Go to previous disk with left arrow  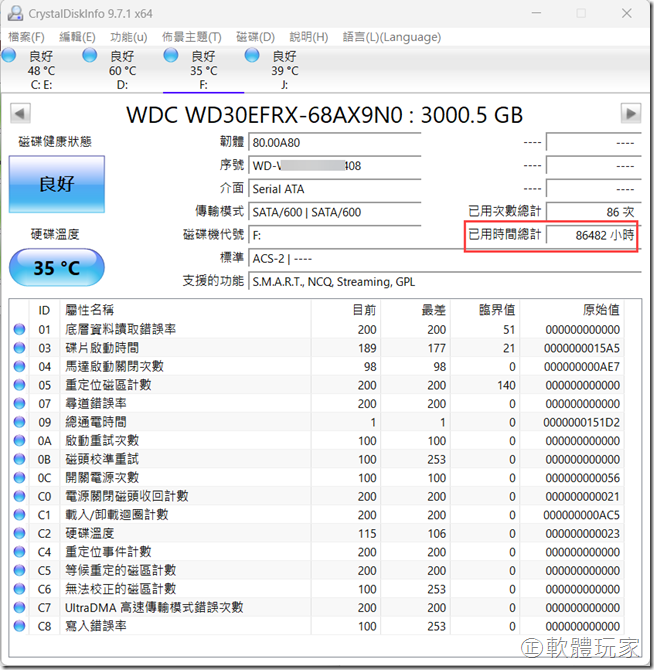coord(18,113)
